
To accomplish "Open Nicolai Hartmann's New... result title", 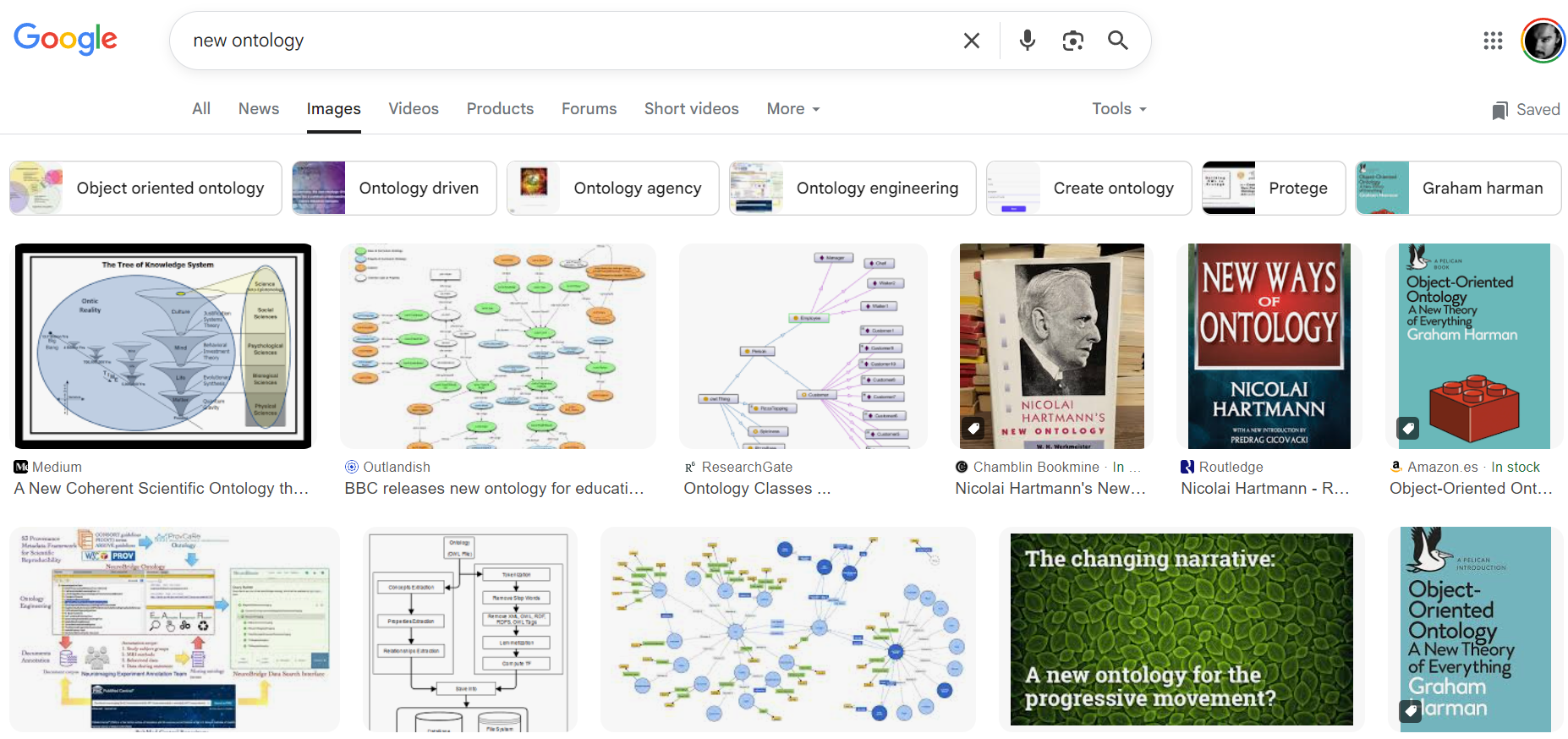I will (x=1050, y=488).
